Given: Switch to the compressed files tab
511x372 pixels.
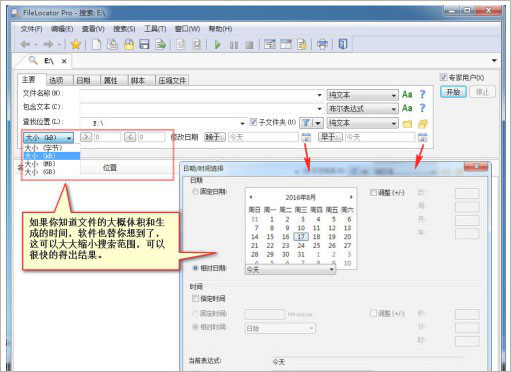Looking at the screenshot, I should coord(172,80).
